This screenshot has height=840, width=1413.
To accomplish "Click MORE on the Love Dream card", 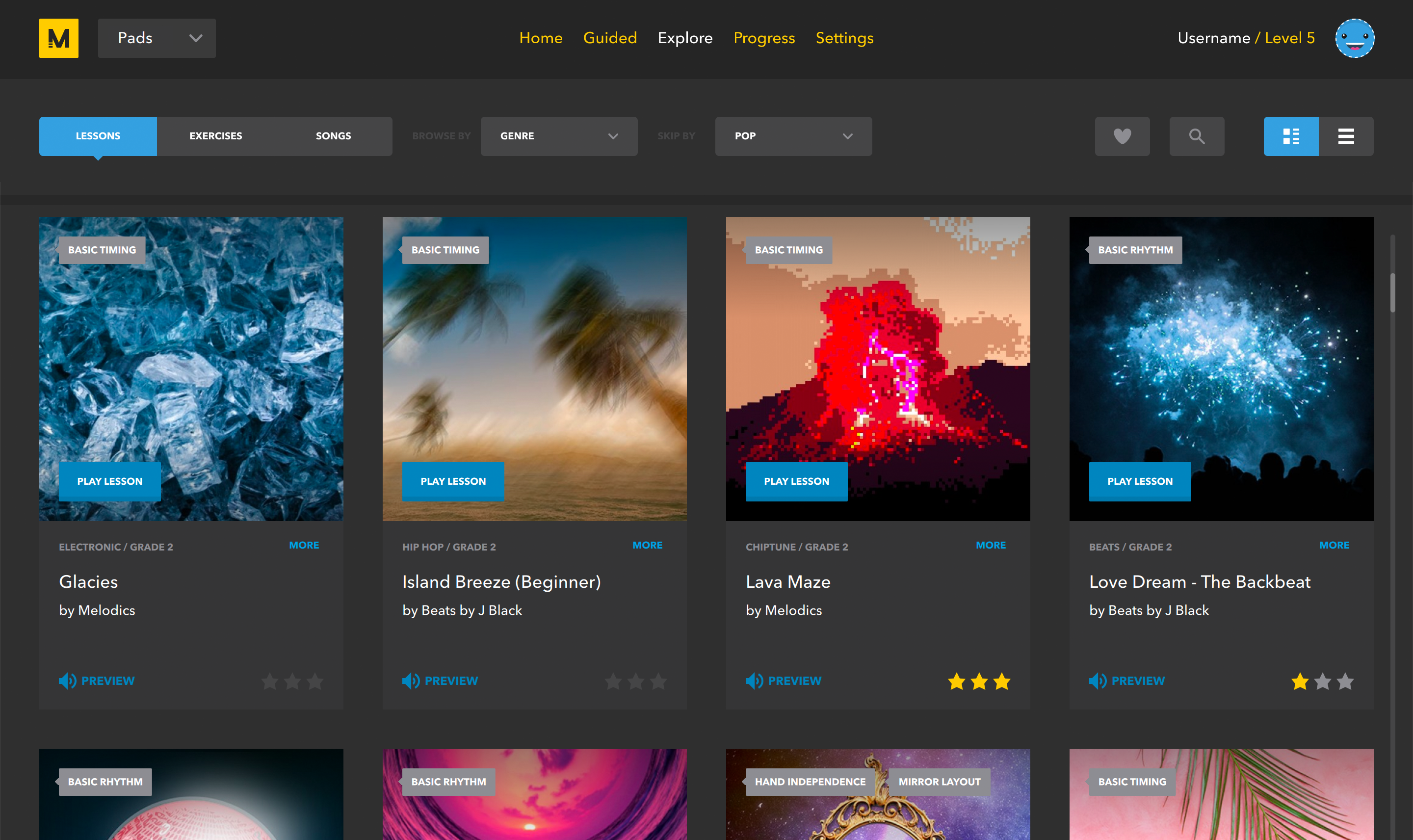I will click(x=1334, y=545).
